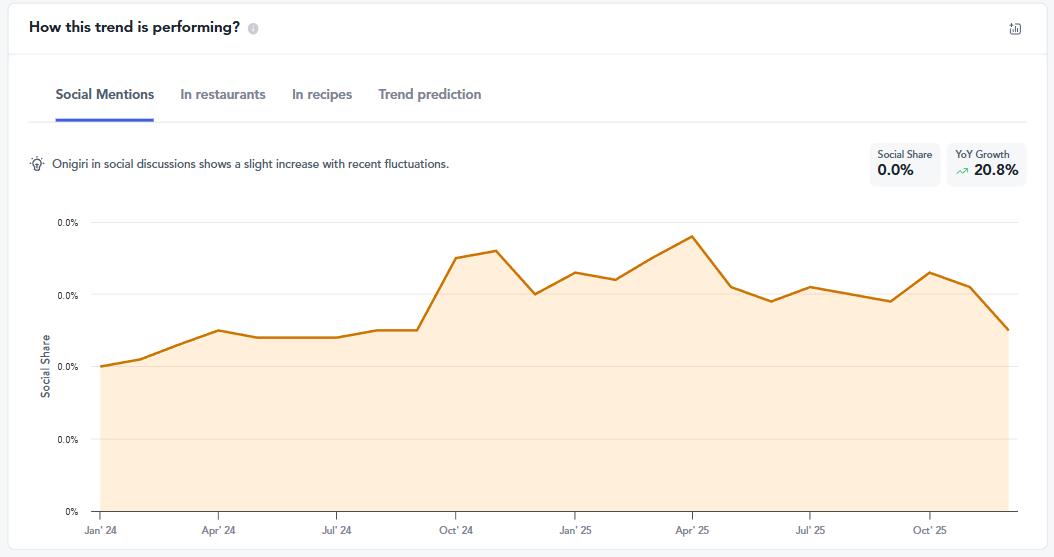This screenshot has width=1054, height=557.
Task: Click the Onigiri insight summary text
Action: (250, 164)
